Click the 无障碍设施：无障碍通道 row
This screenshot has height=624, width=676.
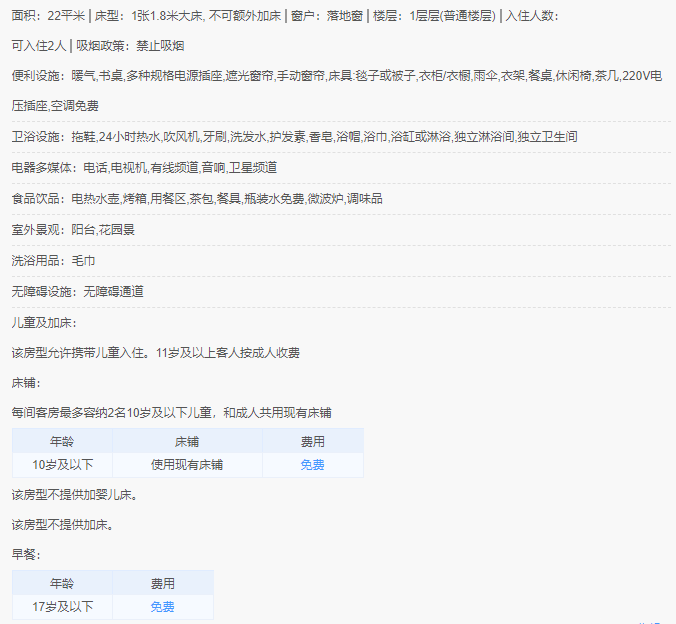[x=78, y=292]
